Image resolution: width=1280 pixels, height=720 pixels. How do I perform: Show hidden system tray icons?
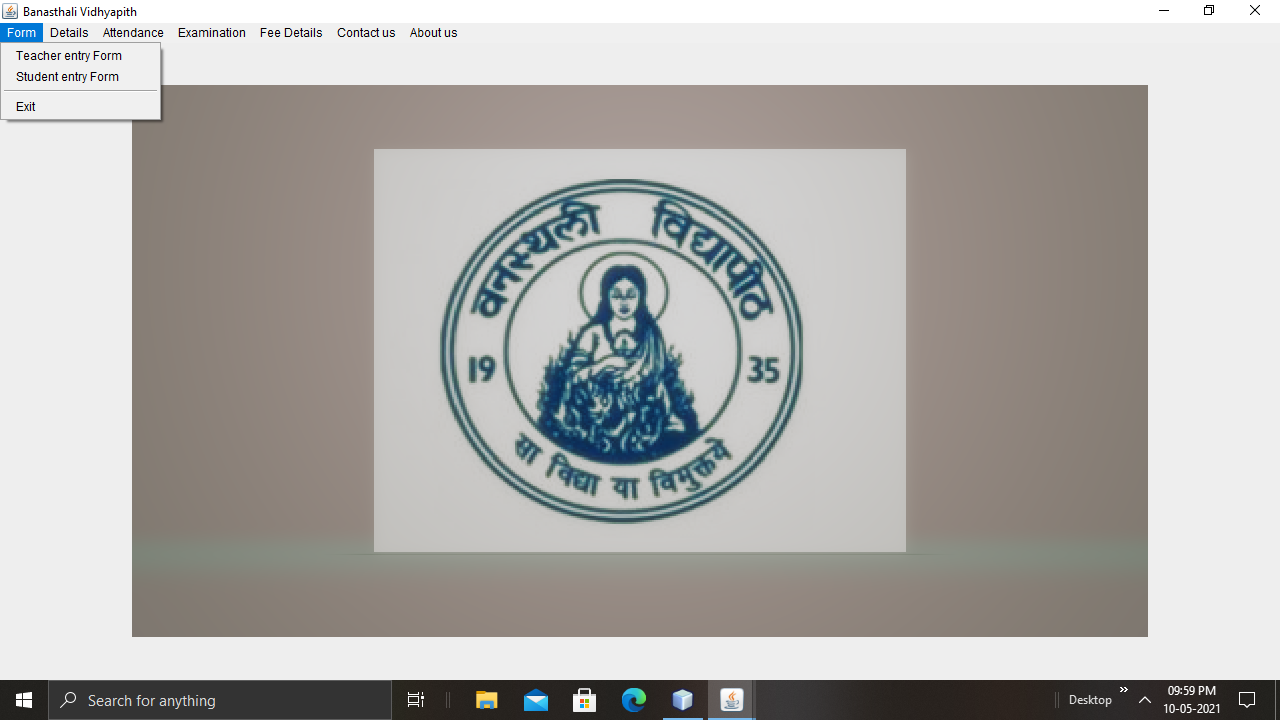click(x=1145, y=700)
